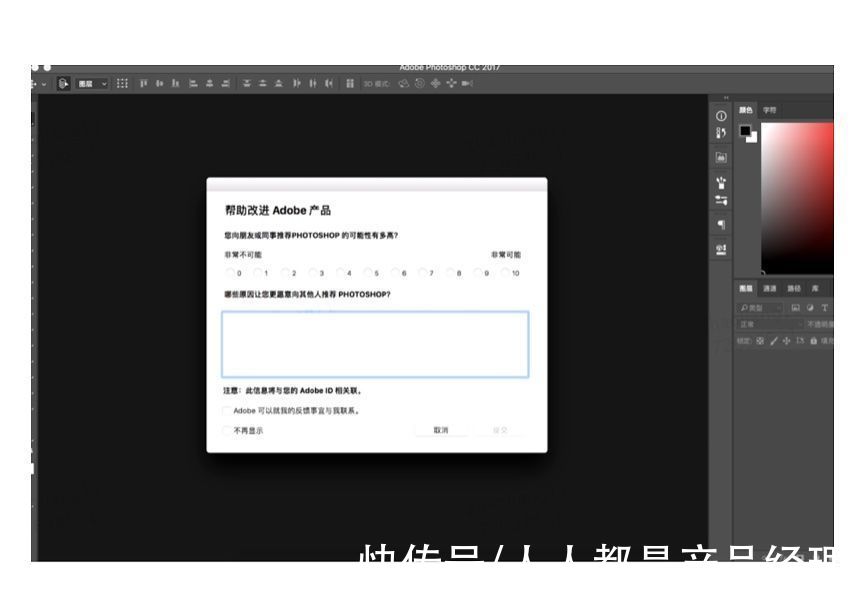This screenshot has height=590, width=854.
Task: Open the circled-i info panel icon
Action: click(x=721, y=115)
